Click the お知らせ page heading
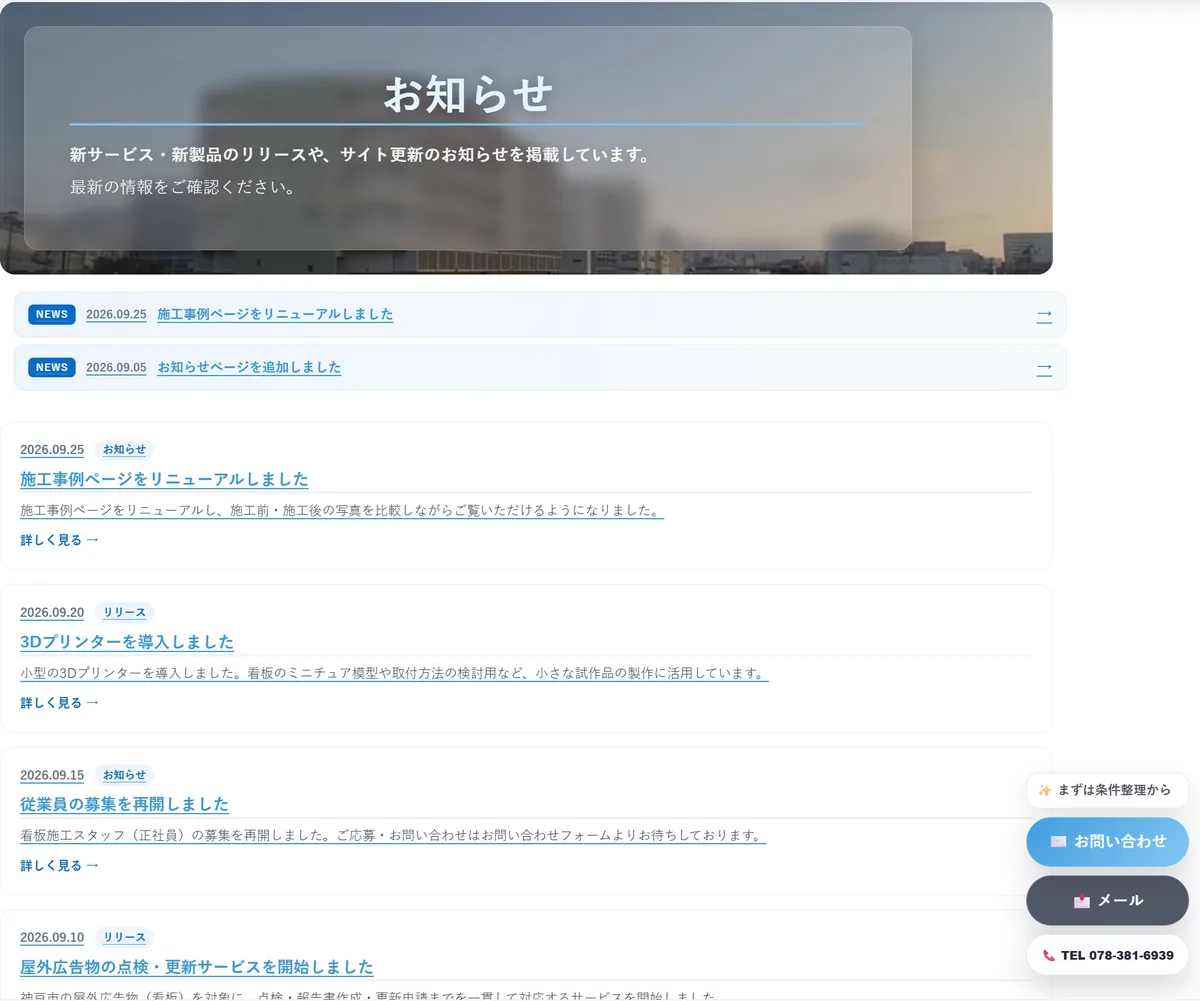Screen dimensions: 1200x1001 [468, 95]
